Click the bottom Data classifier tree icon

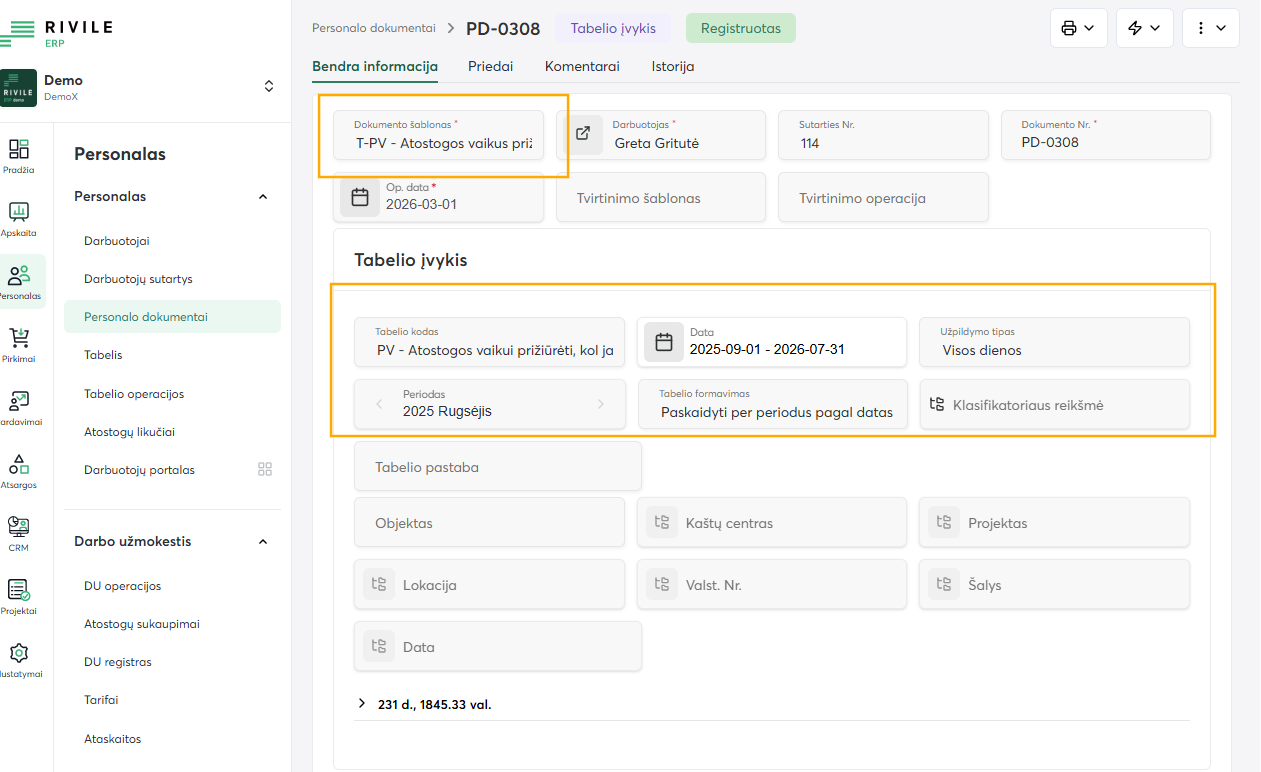point(379,646)
